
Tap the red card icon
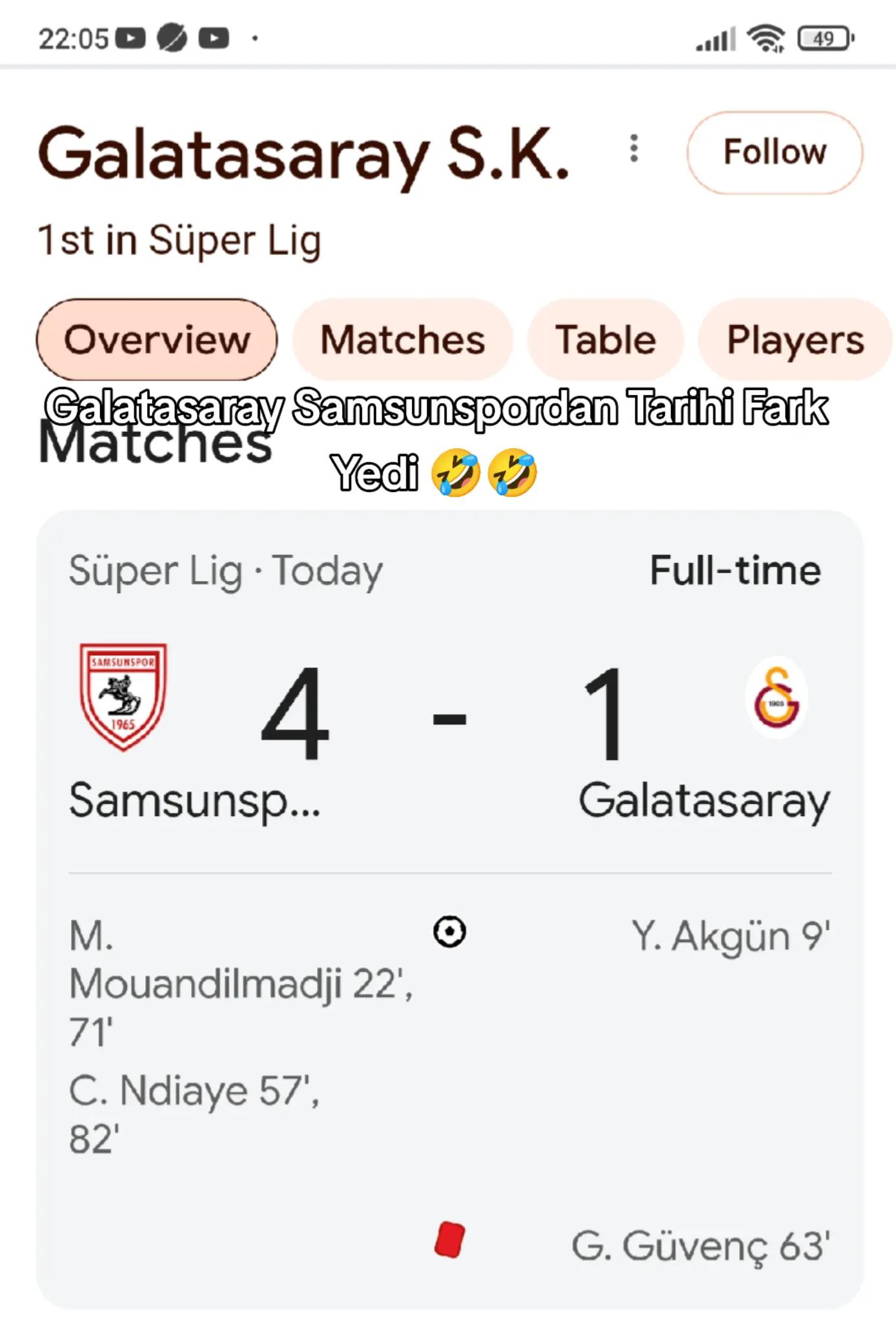point(449,1240)
